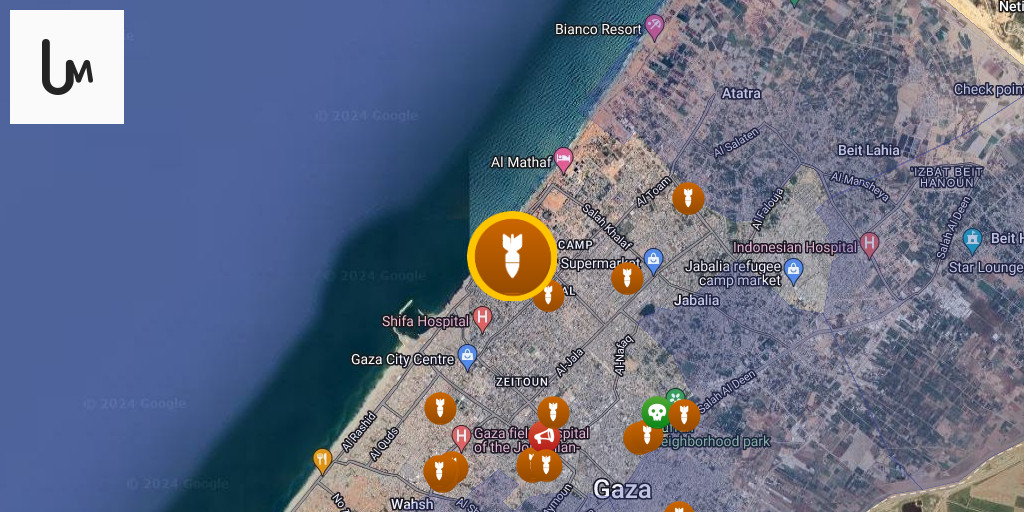Open the Indonesian Hospital pin

pyautogui.click(x=869, y=245)
